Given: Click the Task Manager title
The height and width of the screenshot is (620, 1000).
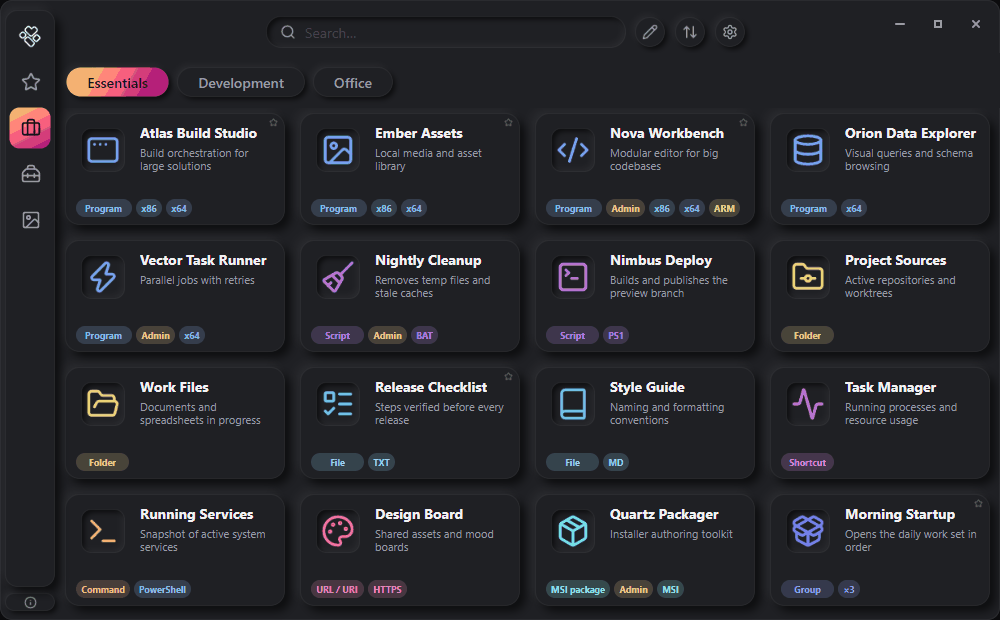Looking at the screenshot, I should 890,387.
